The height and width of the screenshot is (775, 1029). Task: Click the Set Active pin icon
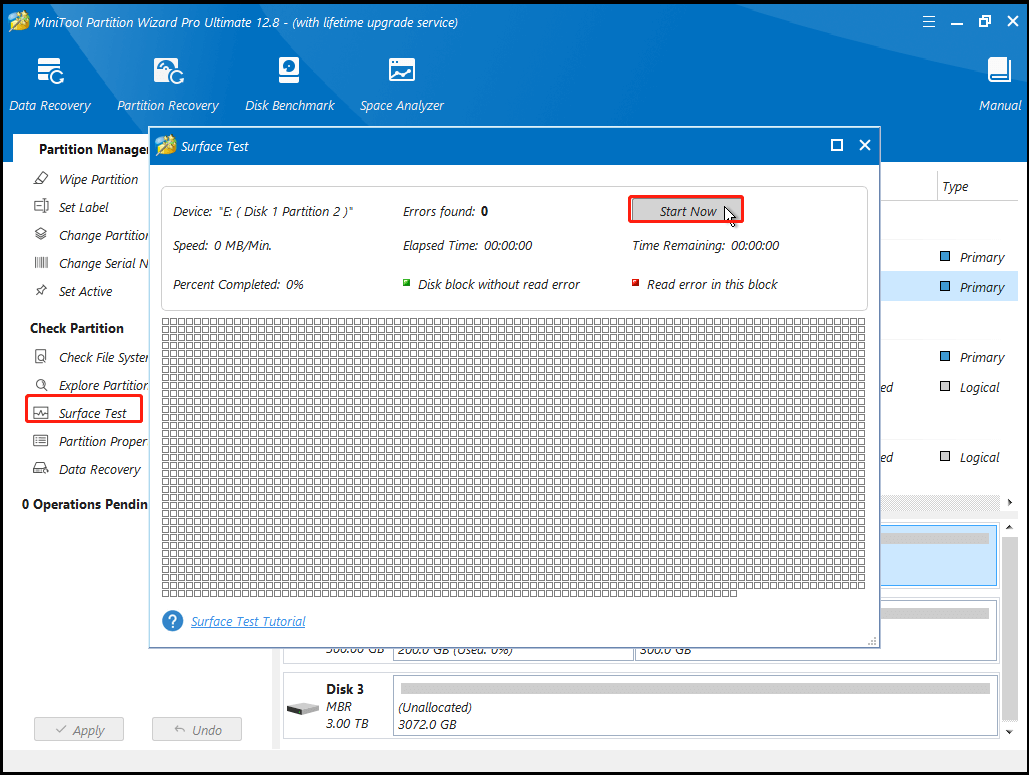click(x=41, y=291)
